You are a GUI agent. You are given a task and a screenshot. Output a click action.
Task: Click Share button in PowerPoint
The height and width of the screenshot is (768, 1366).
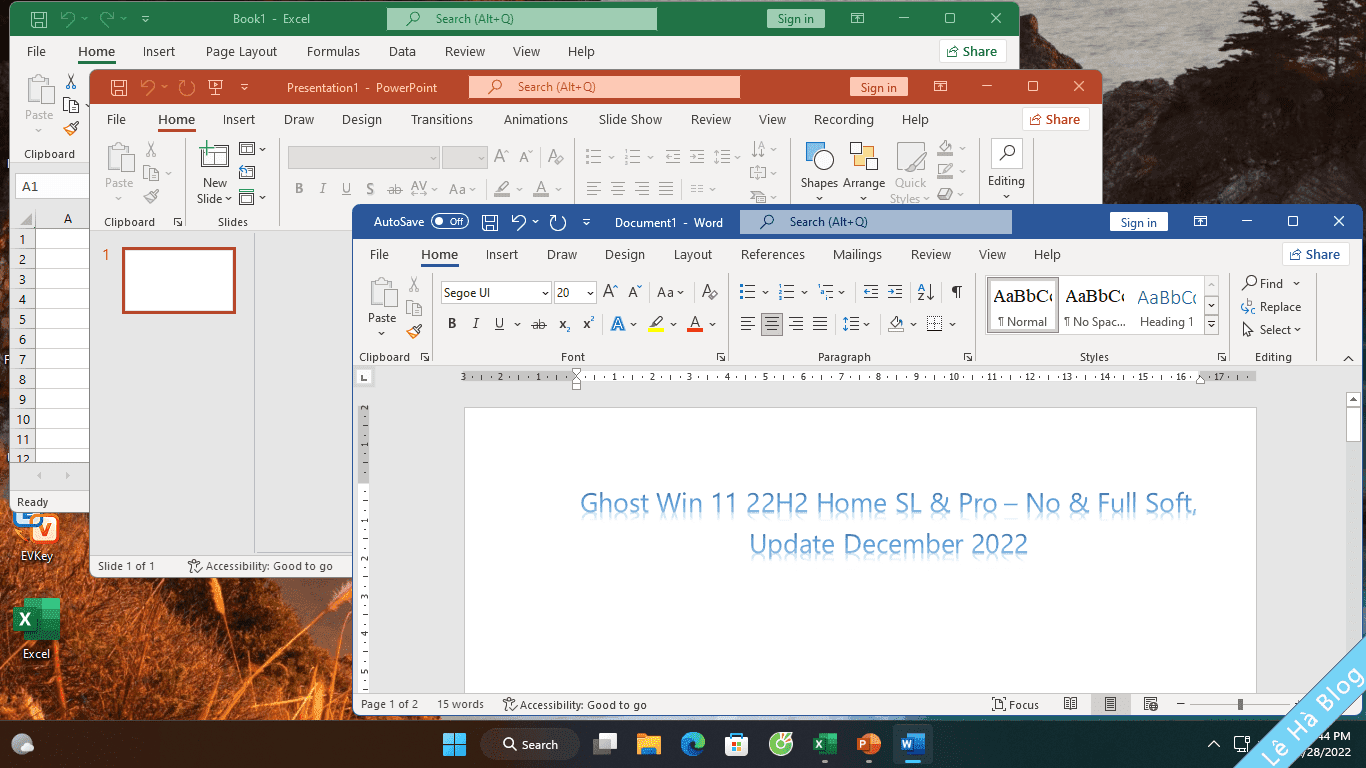[x=1055, y=119]
